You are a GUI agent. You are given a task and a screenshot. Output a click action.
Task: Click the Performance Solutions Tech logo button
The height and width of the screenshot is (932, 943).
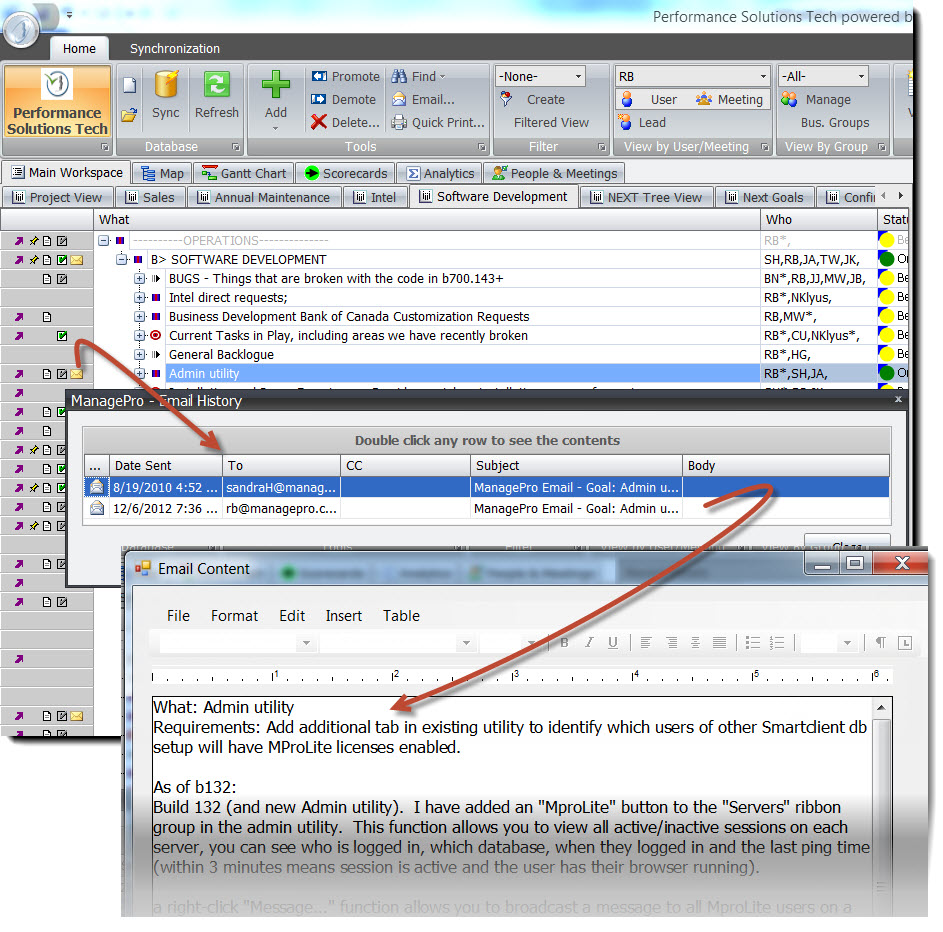point(57,102)
